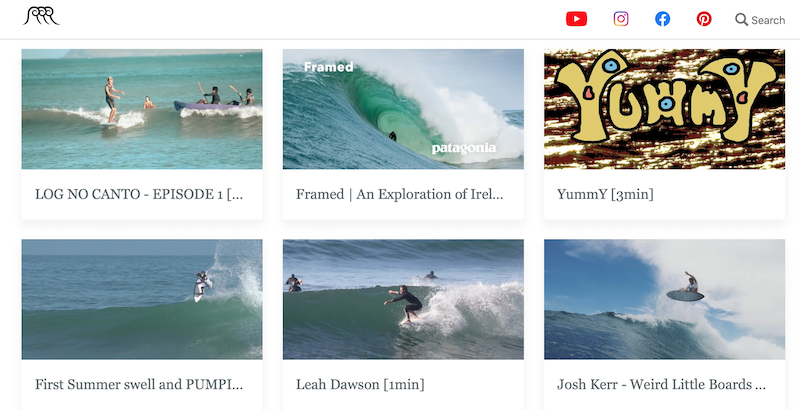Open the First Summer swell thumbnail
Viewport: 800px width, 410px height.
point(142,299)
